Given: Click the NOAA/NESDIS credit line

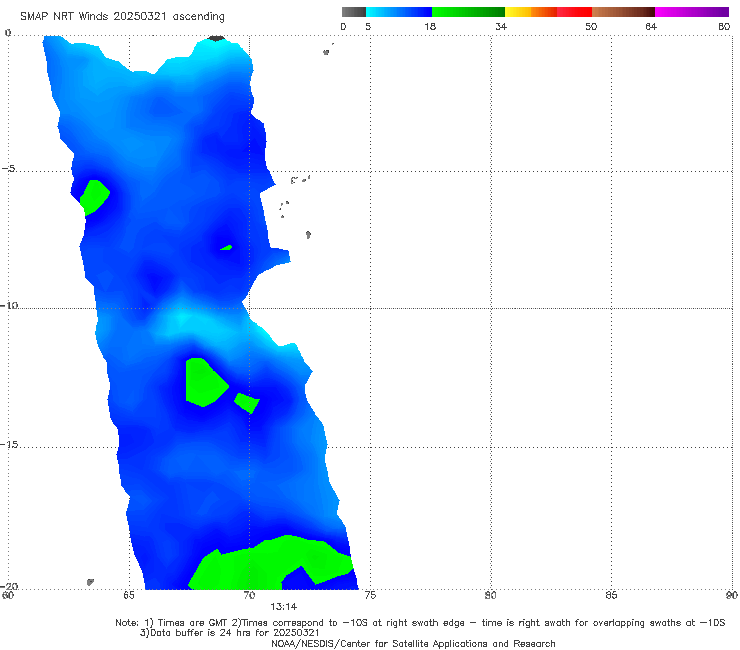Looking at the screenshot, I should [x=413, y=643].
